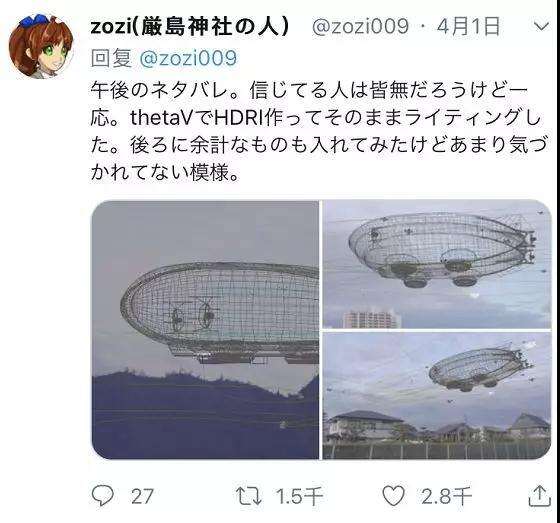Image resolution: width=560 pixels, height=523 pixels.
Task: Open the 27 replies count
Action: coord(142,497)
